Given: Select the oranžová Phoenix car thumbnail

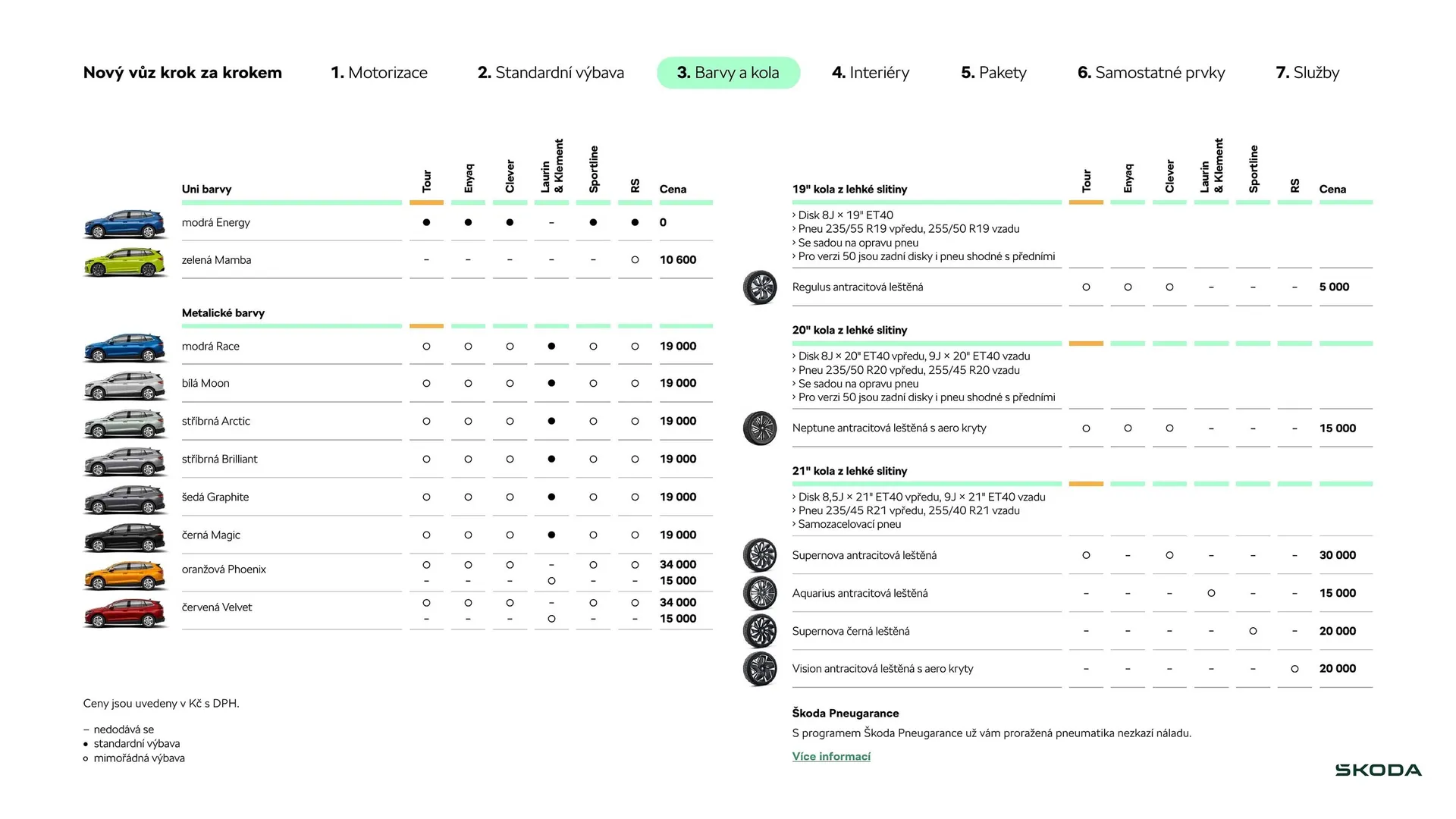Looking at the screenshot, I should click(125, 575).
